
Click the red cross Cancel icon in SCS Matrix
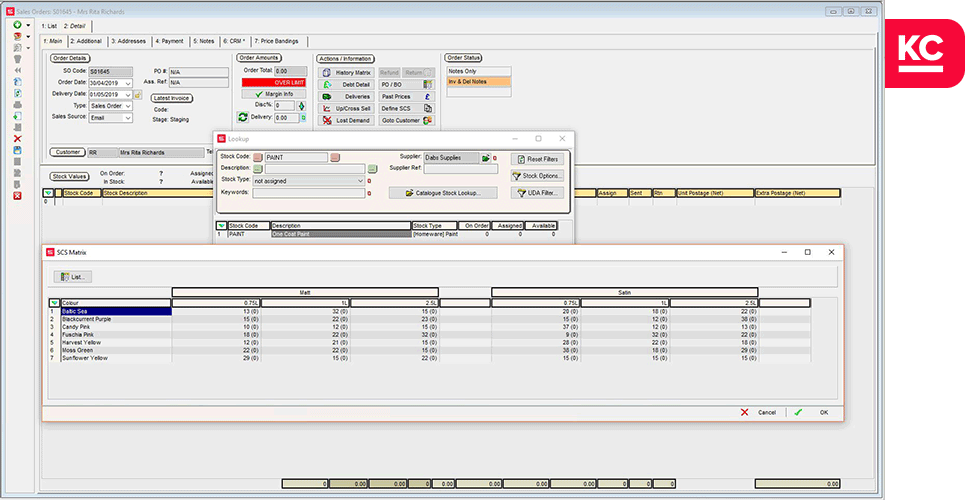[745, 413]
